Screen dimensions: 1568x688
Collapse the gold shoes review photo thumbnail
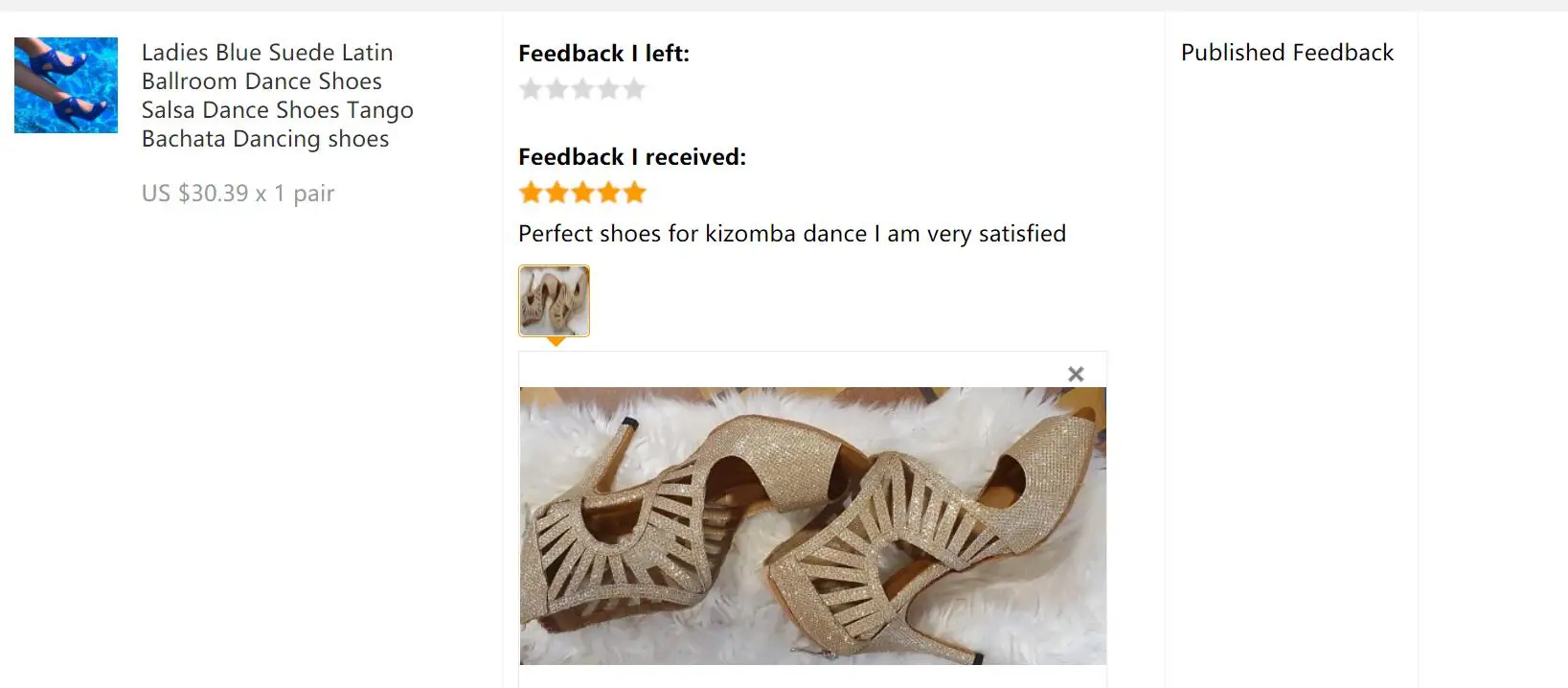tap(554, 301)
